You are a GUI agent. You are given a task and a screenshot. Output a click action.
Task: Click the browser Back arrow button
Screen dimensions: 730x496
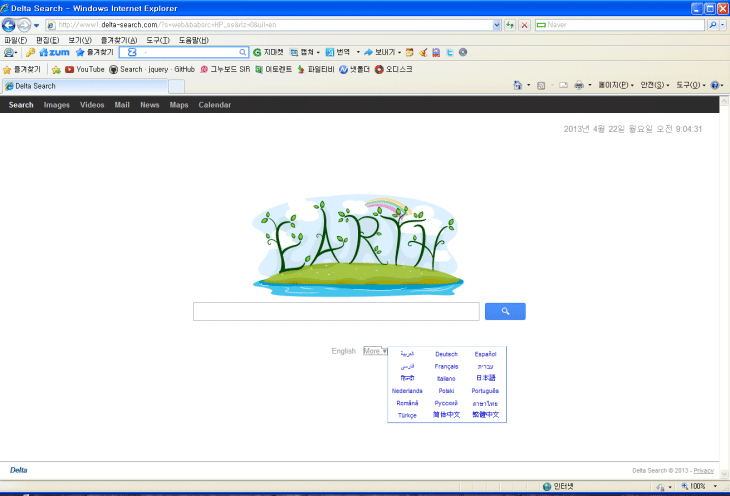tap(10, 24)
